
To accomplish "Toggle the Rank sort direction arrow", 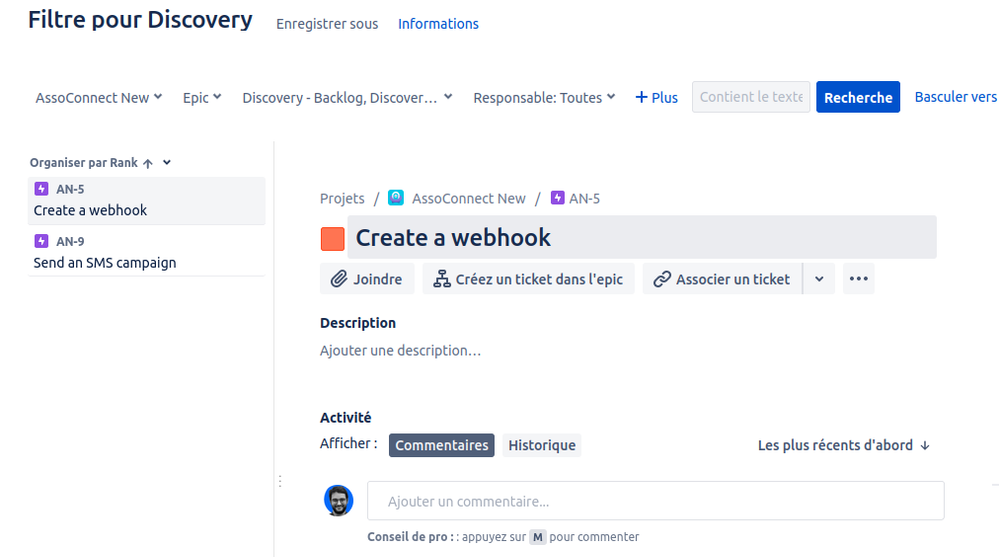I will click(x=148, y=163).
